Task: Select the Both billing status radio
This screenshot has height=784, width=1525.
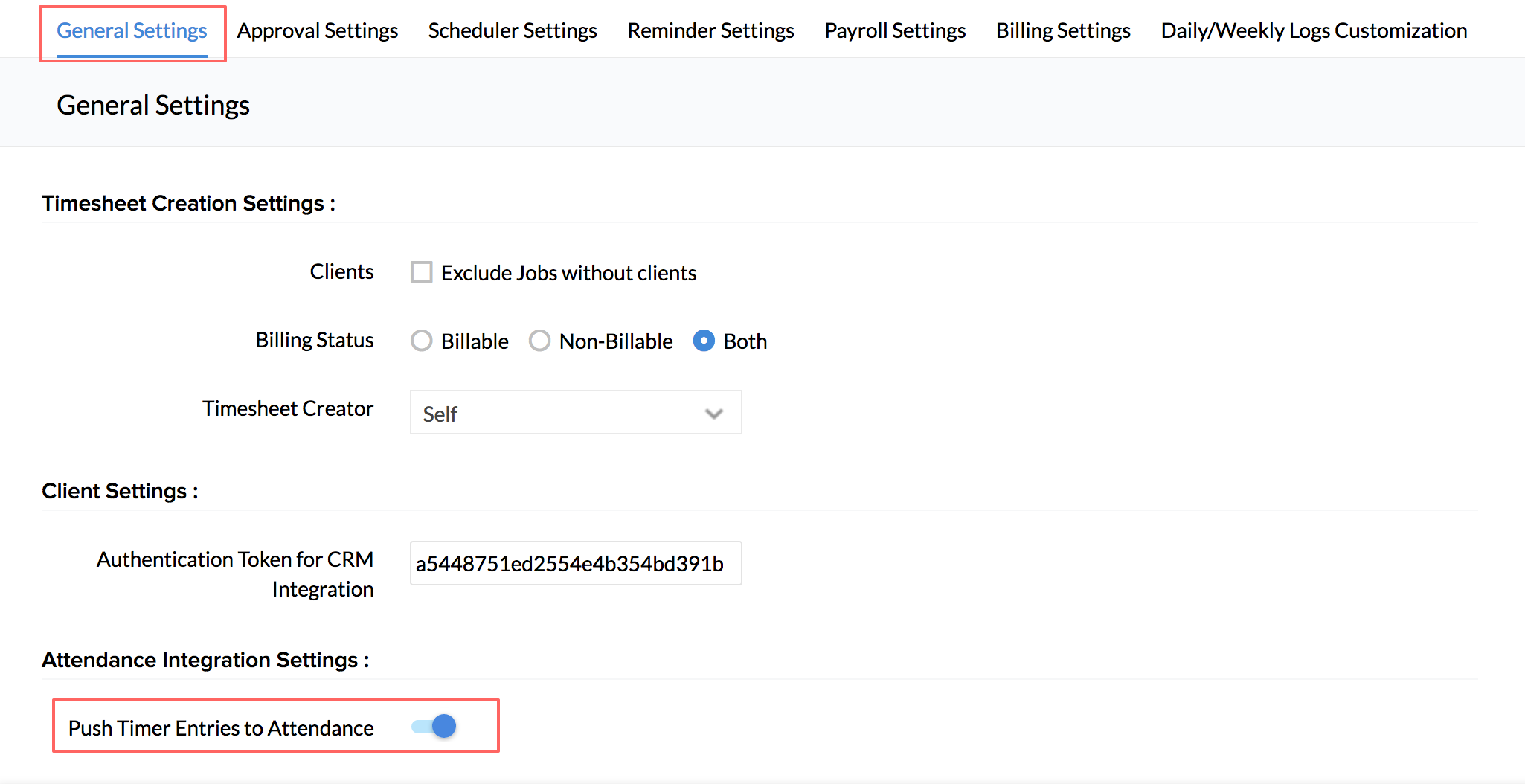Action: [x=704, y=341]
